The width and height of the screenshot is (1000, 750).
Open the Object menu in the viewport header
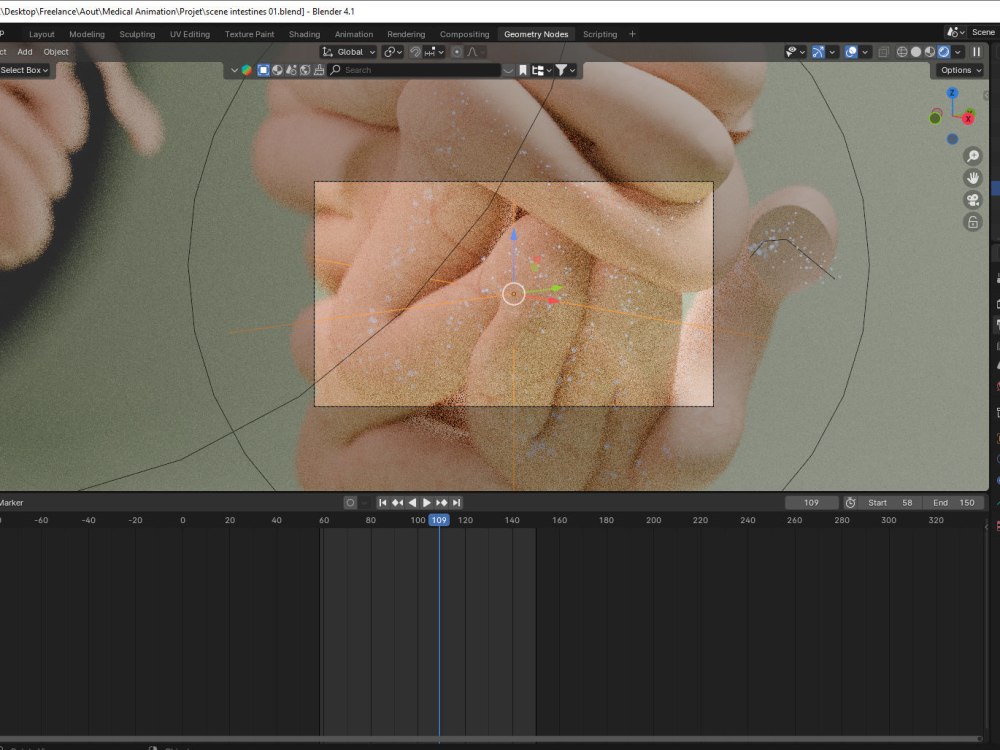(55, 52)
